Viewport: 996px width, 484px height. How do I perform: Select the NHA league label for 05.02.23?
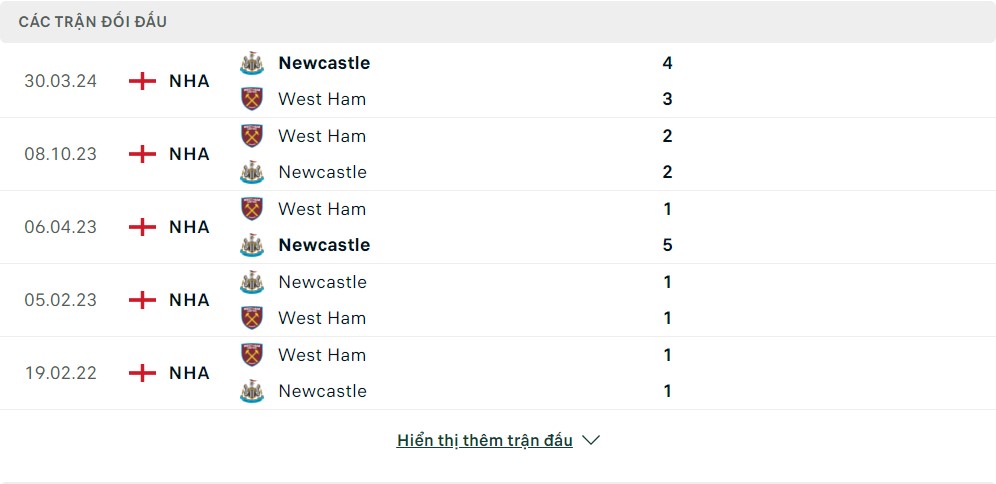pyautogui.click(x=189, y=300)
